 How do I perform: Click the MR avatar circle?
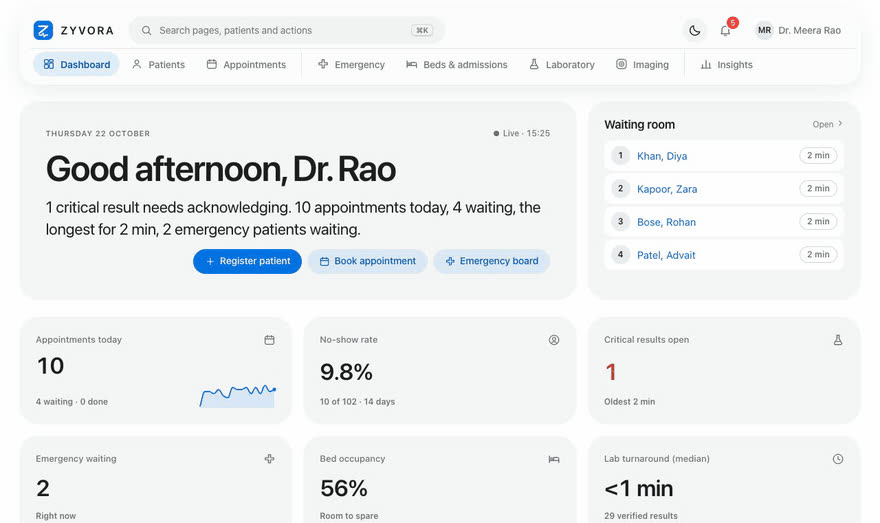(x=764, y=30)
